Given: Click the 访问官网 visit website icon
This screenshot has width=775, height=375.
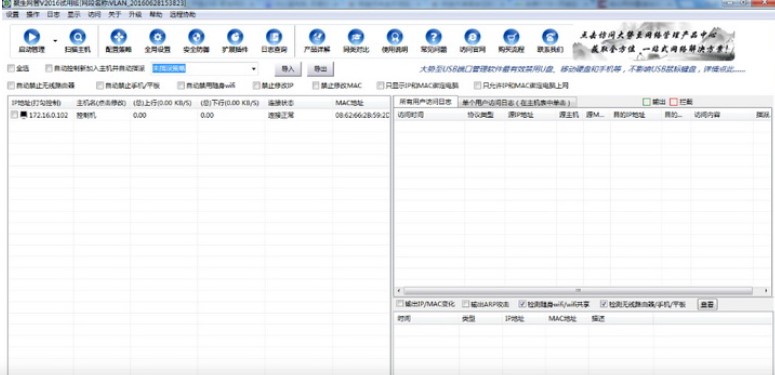Looking at the screenshot, I should coord(473,37).
